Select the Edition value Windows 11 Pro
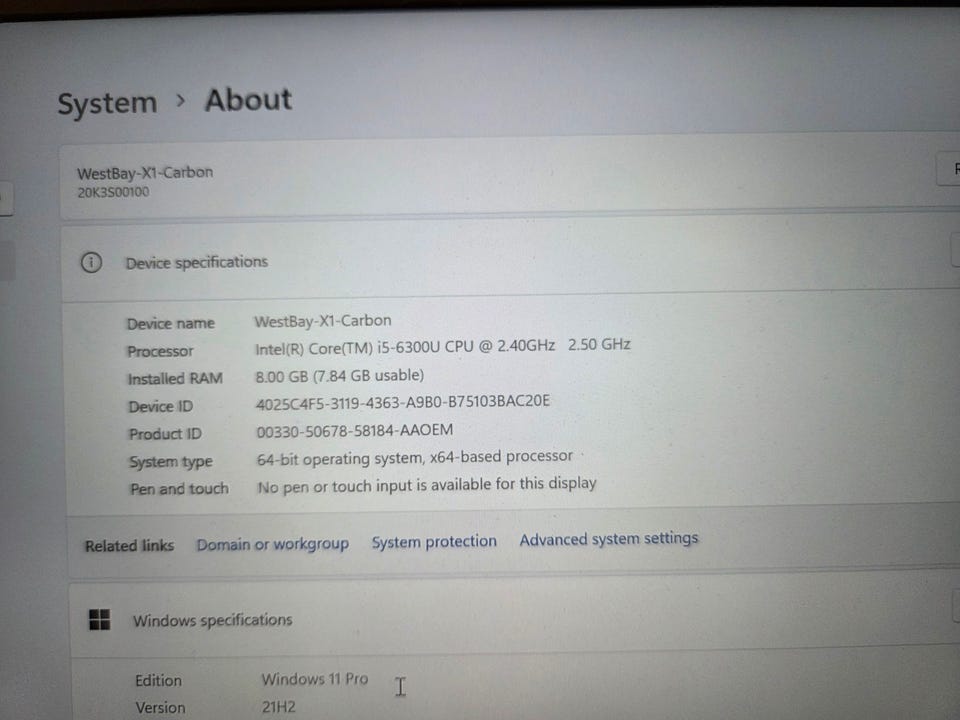Screen dimensions: 960x720 (315, 679)
